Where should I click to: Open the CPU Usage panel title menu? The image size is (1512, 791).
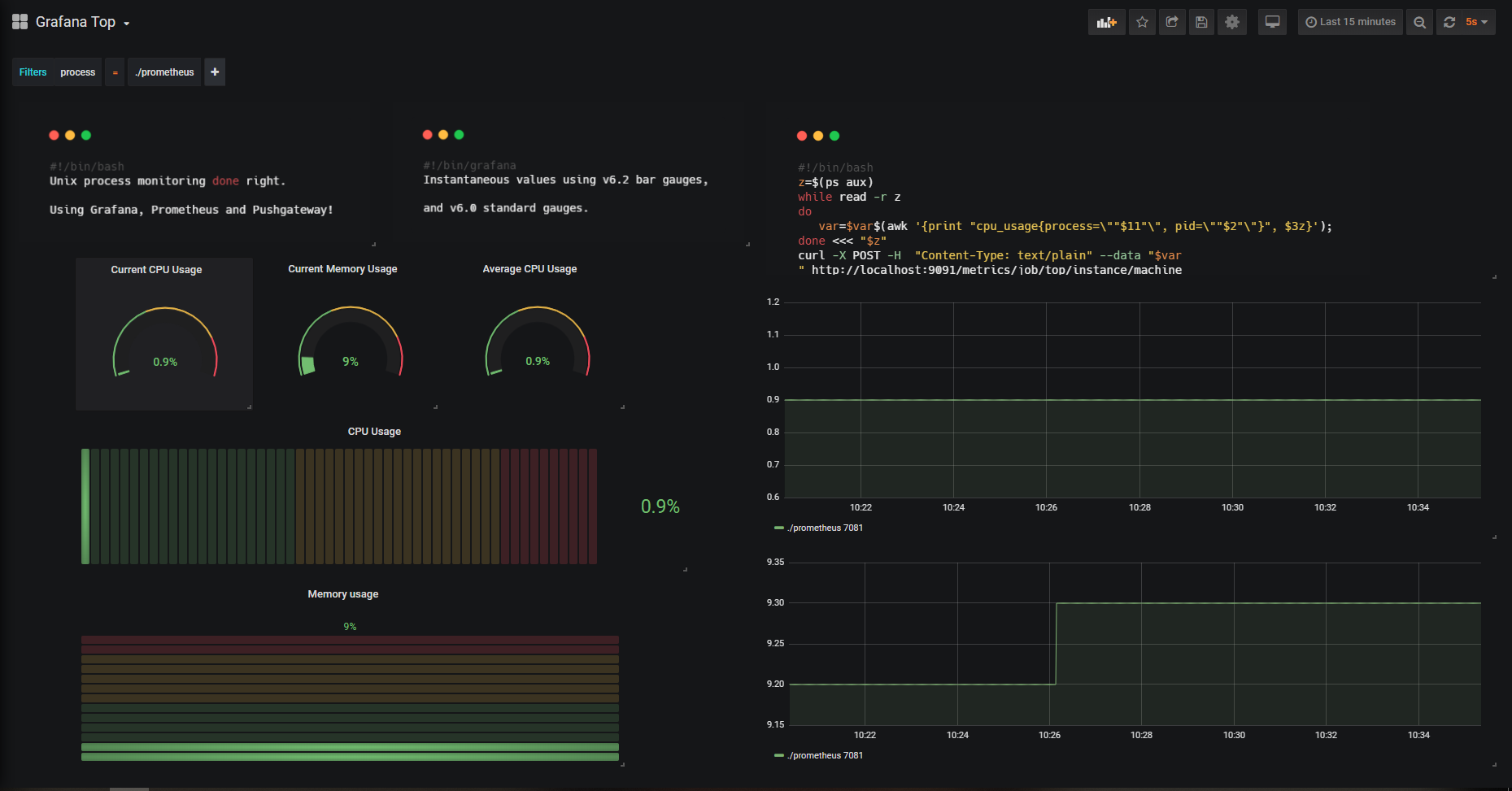point(373,431)
